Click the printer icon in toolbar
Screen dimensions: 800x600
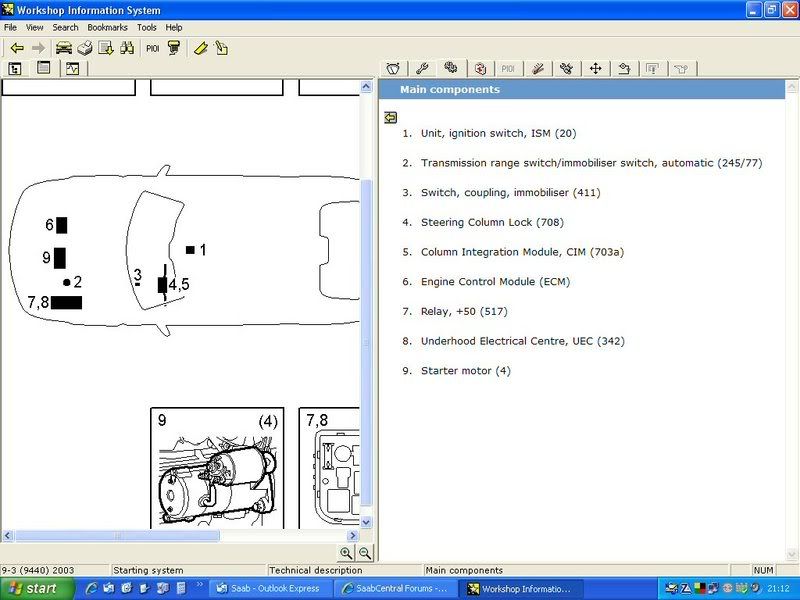point(85,48)
